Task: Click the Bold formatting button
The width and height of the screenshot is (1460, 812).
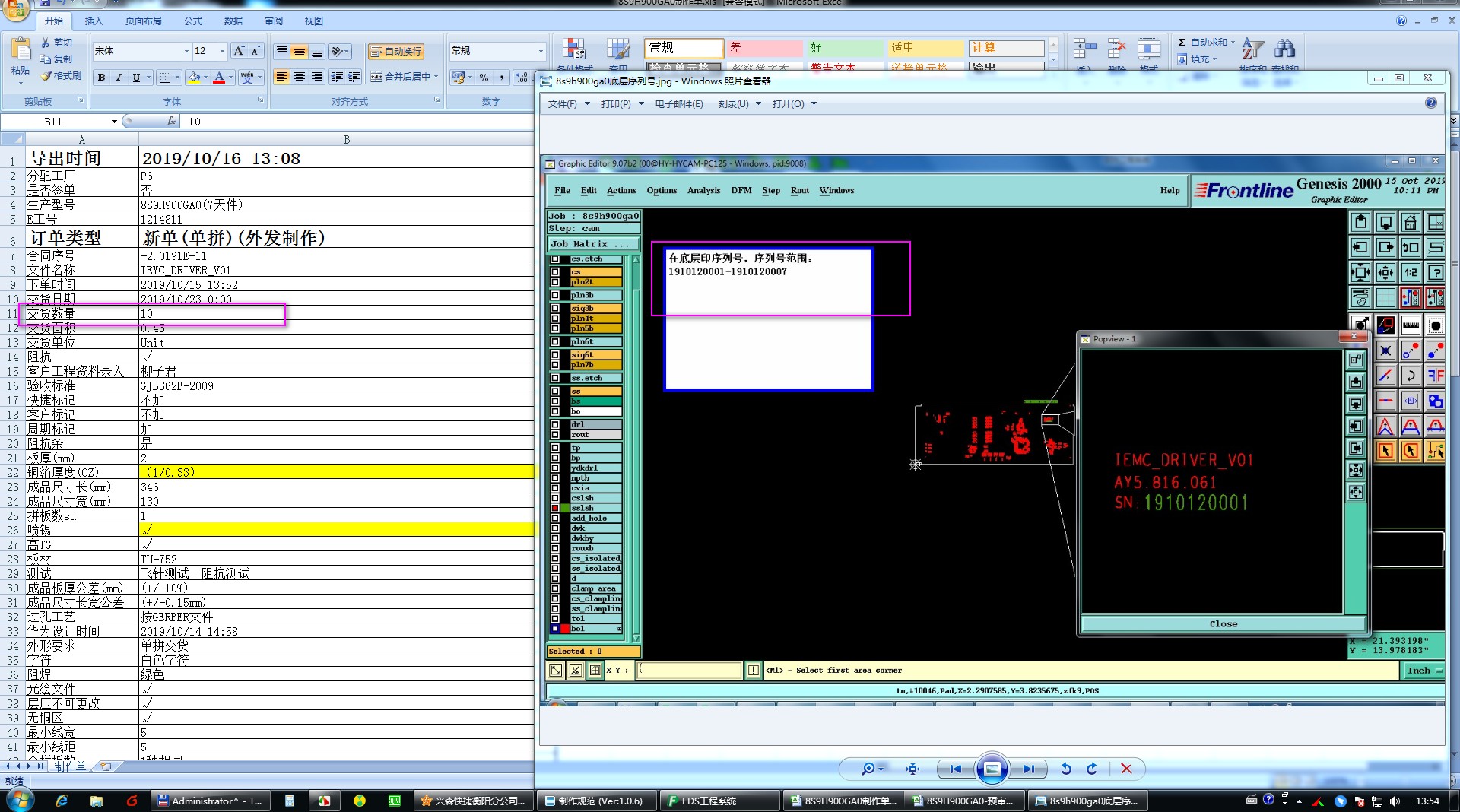Action: (101, 78)
